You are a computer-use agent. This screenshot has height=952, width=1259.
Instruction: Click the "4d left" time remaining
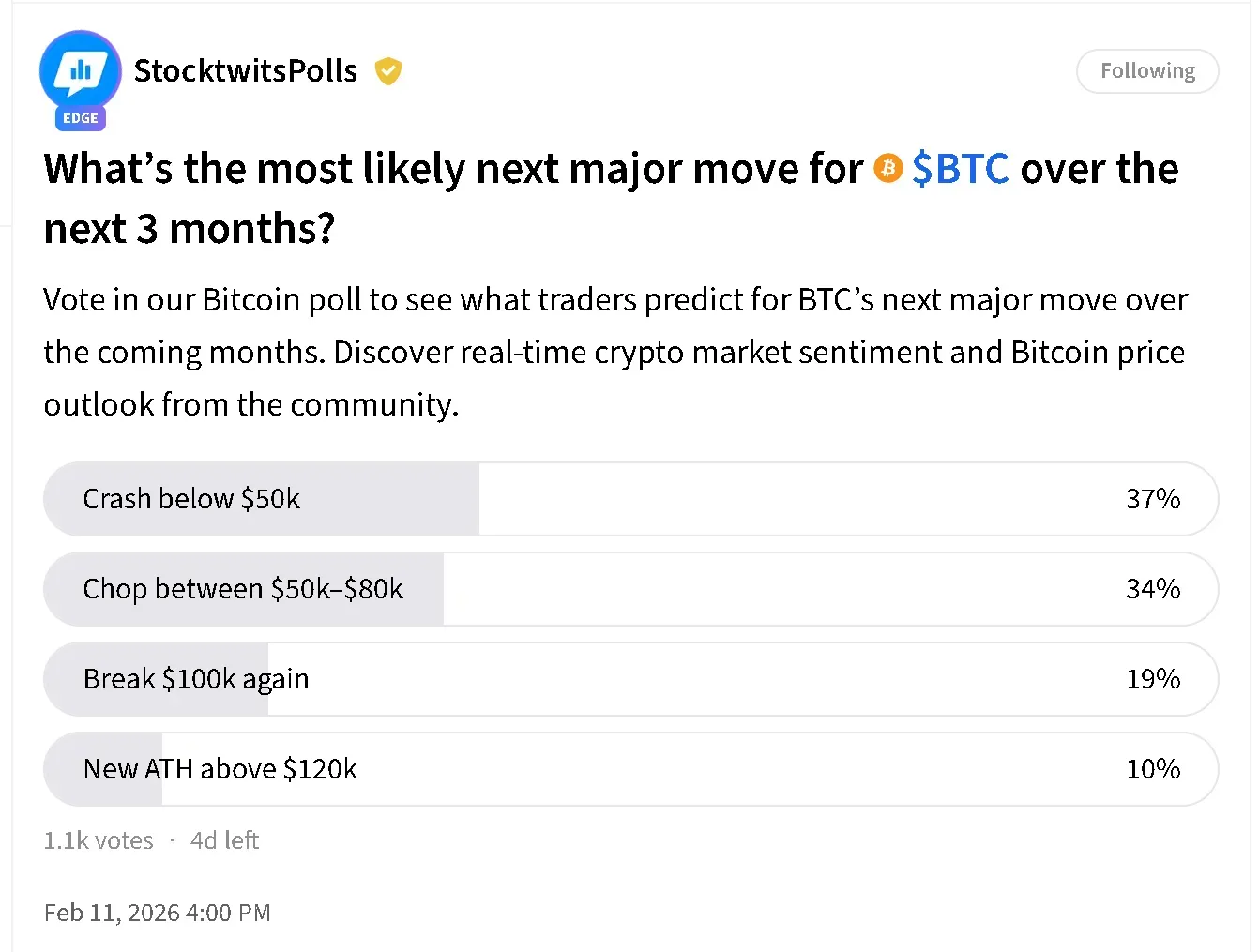[x=224, y=840]
